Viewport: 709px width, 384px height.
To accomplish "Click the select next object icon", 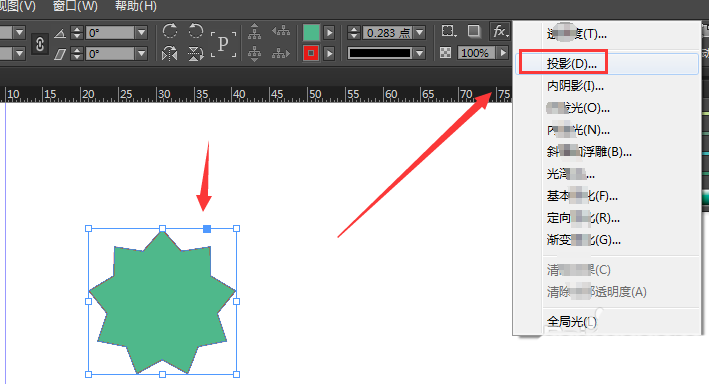I will (x=281, y=53).
